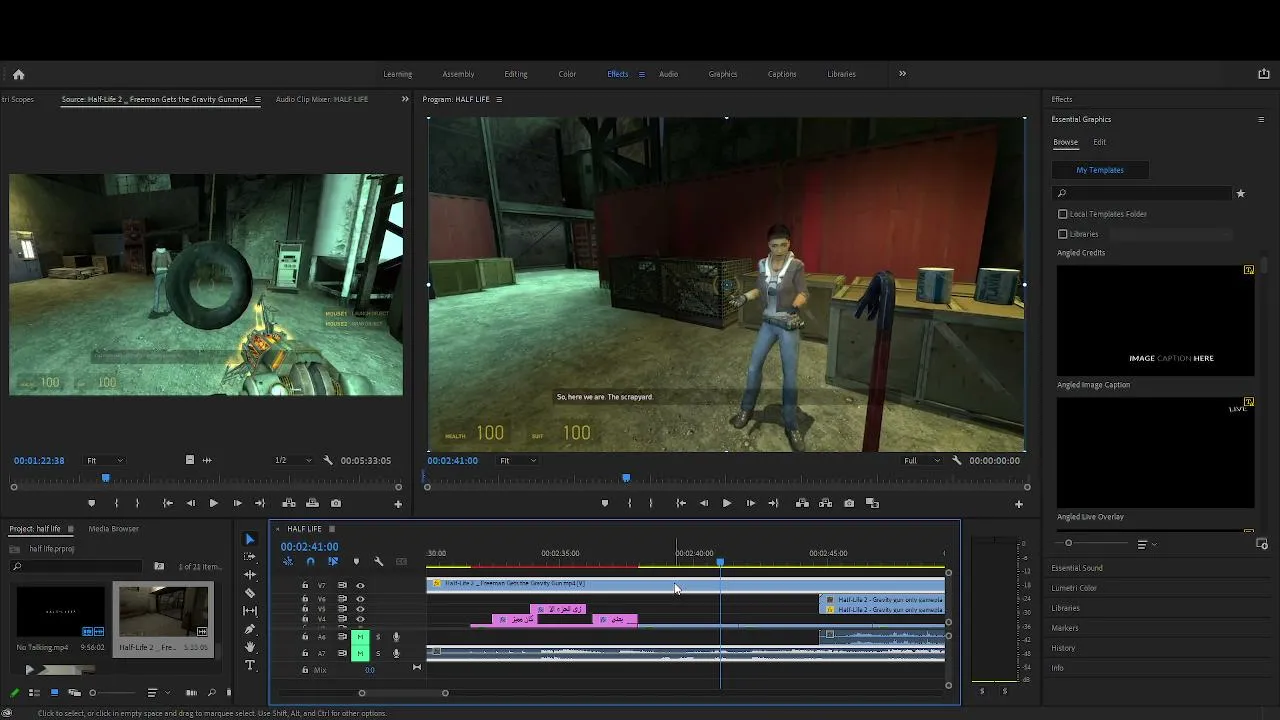Click Overwrite button in Source monitor
1280x720 pixels.
tap(312, 504)
